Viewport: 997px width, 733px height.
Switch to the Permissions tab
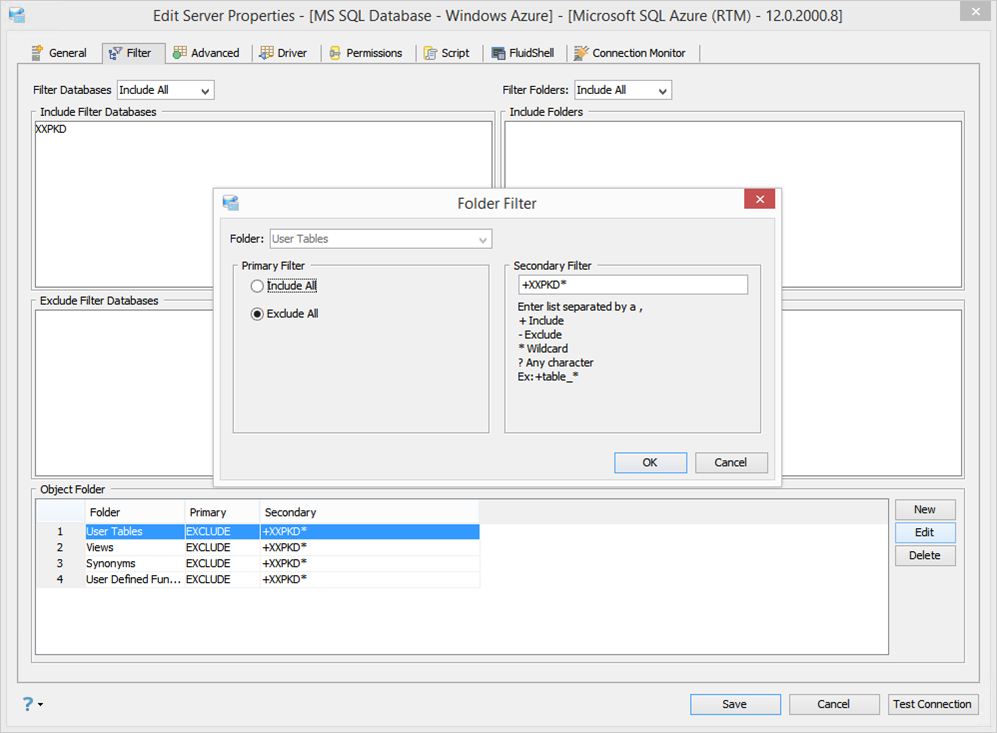[x=366, y=53]
